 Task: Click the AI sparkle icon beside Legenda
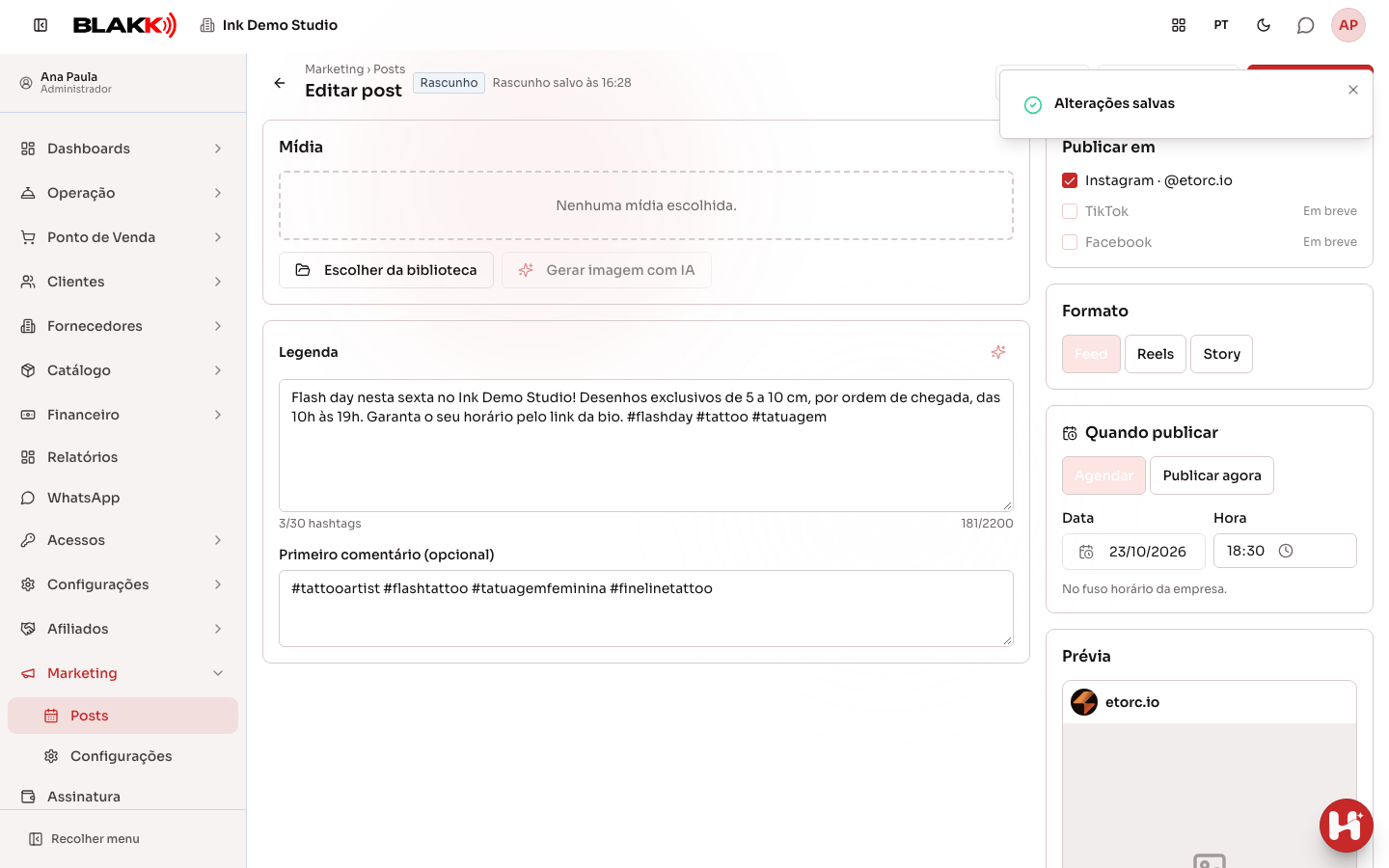point(998,352)
